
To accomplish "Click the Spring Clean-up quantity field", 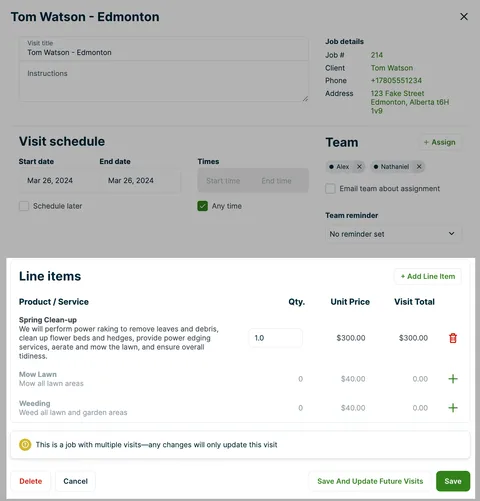I will click(276, 338).
